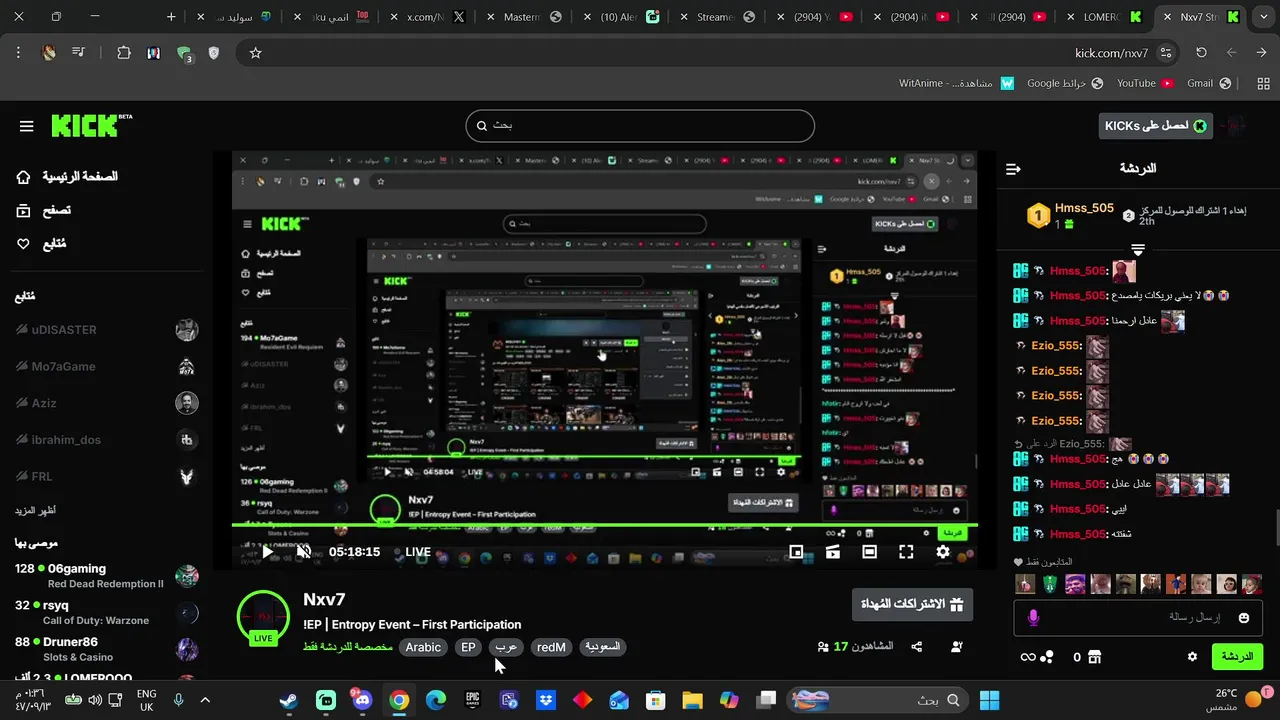1280x720 pixels.
Task: Open the WitAnime bookmark
Action: (x=956, y=84)
